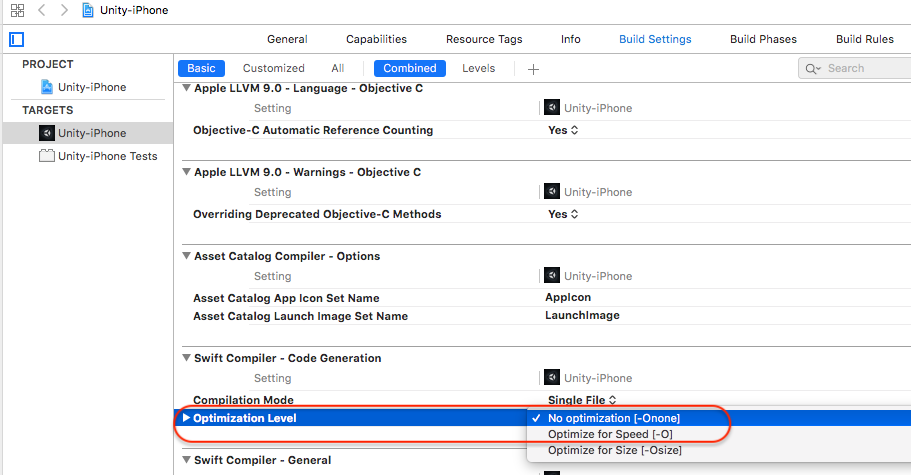This screenshot has height=475, width=911.
Task: Open Objective-C Automatic Reference Counting Yes popup
Action: (x=563, y=130)
